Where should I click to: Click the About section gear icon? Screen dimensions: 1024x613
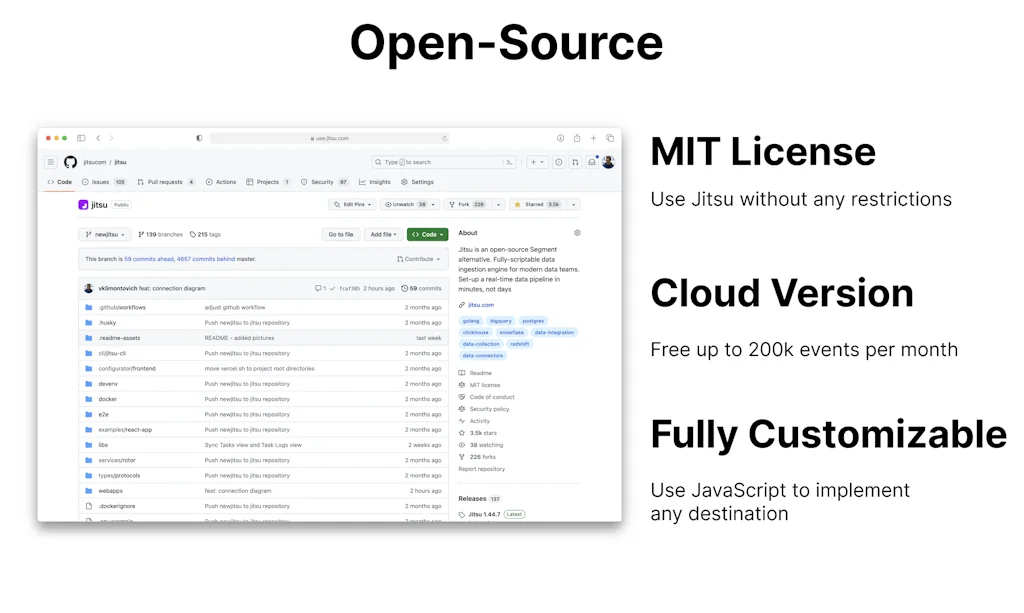[577, 233]
